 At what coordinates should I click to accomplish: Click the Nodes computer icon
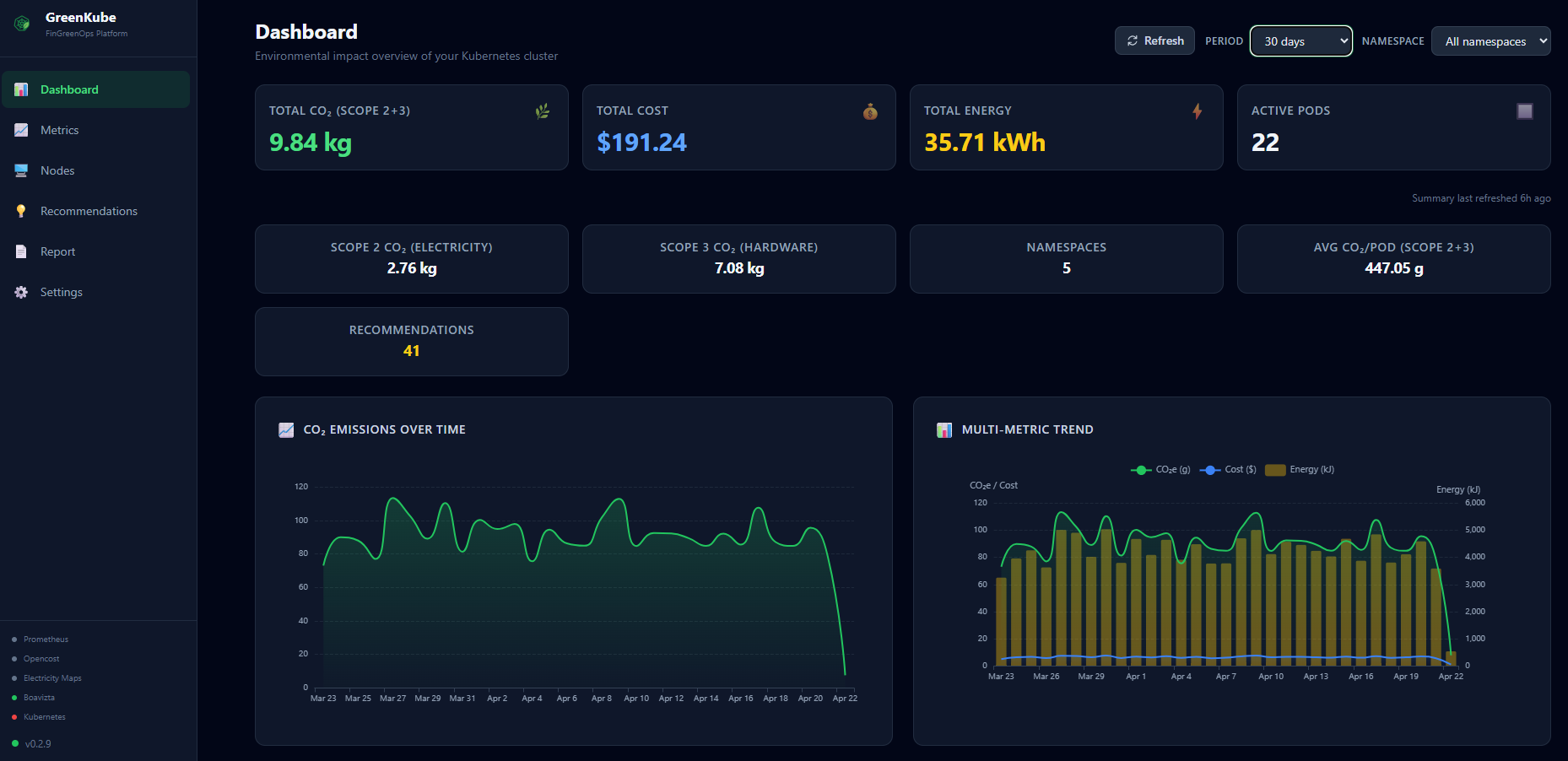(22, 170)
